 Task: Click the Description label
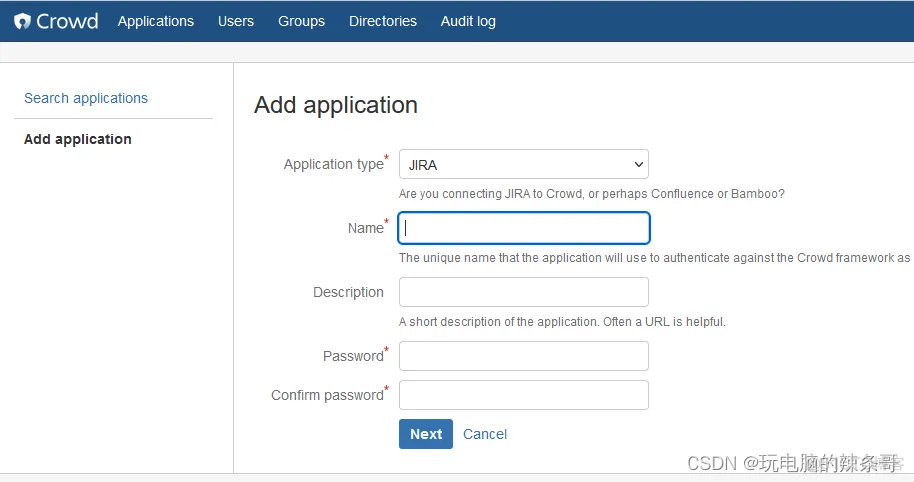click(348, 292)
